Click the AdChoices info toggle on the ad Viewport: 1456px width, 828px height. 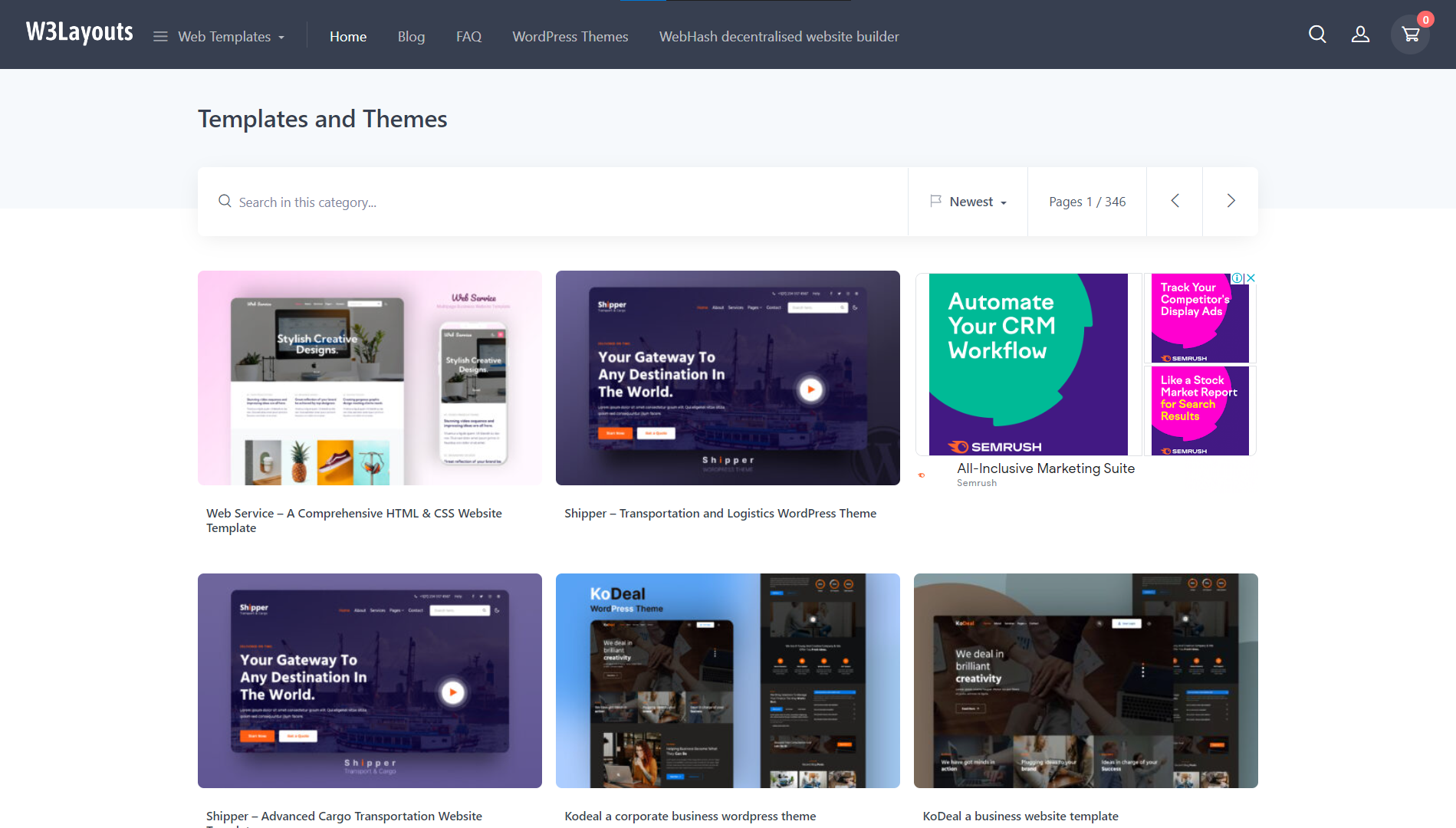1237,278
